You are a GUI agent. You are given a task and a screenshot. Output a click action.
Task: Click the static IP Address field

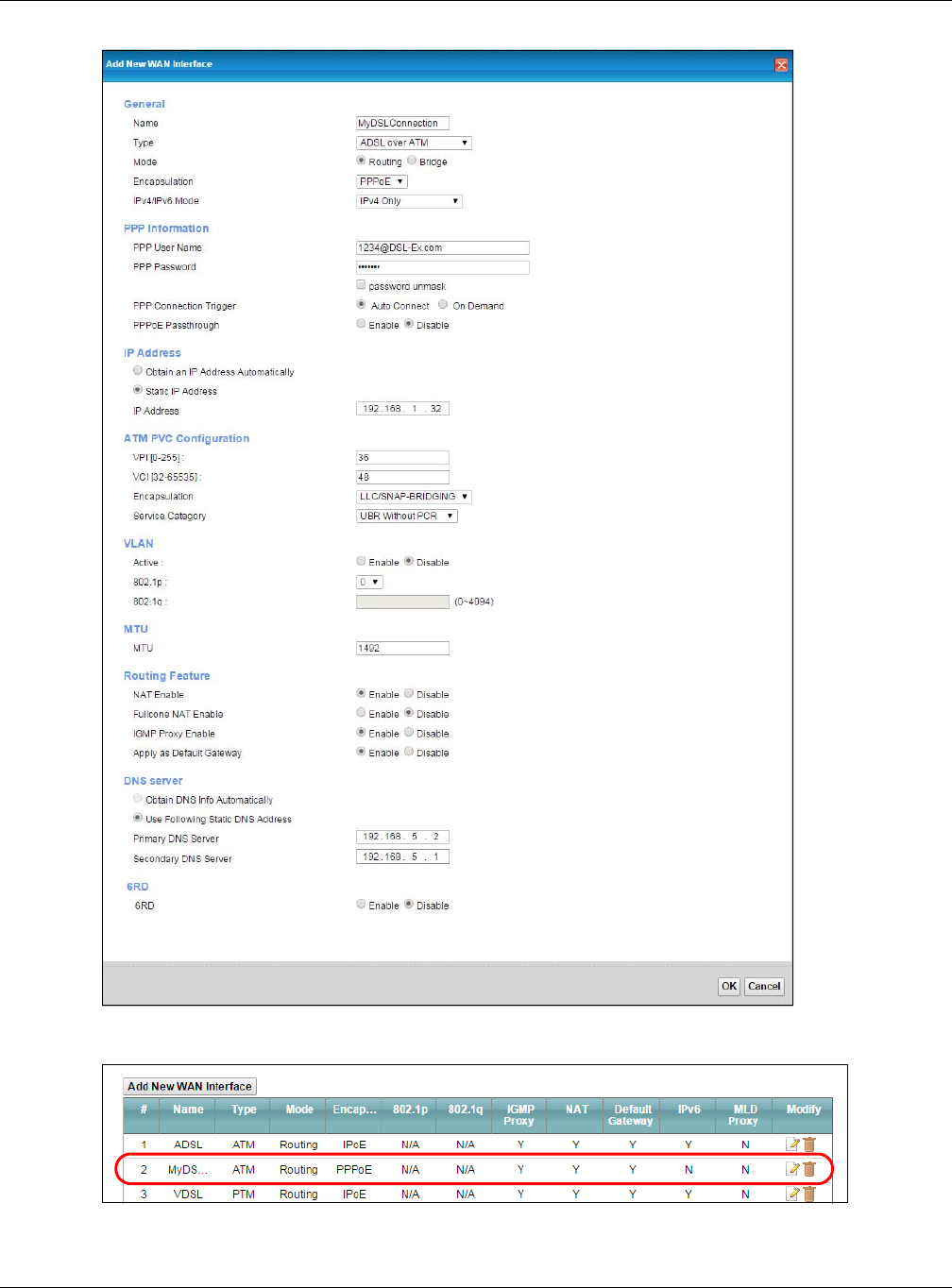[x=402, y=409]
